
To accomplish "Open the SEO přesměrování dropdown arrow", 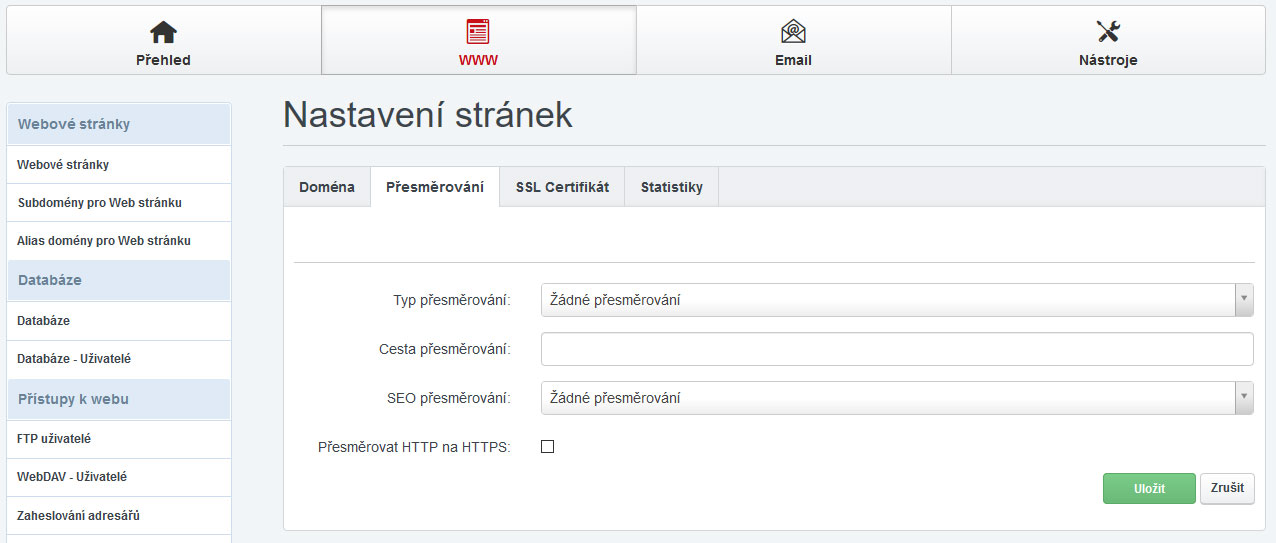I will (x=1244, y=398).
